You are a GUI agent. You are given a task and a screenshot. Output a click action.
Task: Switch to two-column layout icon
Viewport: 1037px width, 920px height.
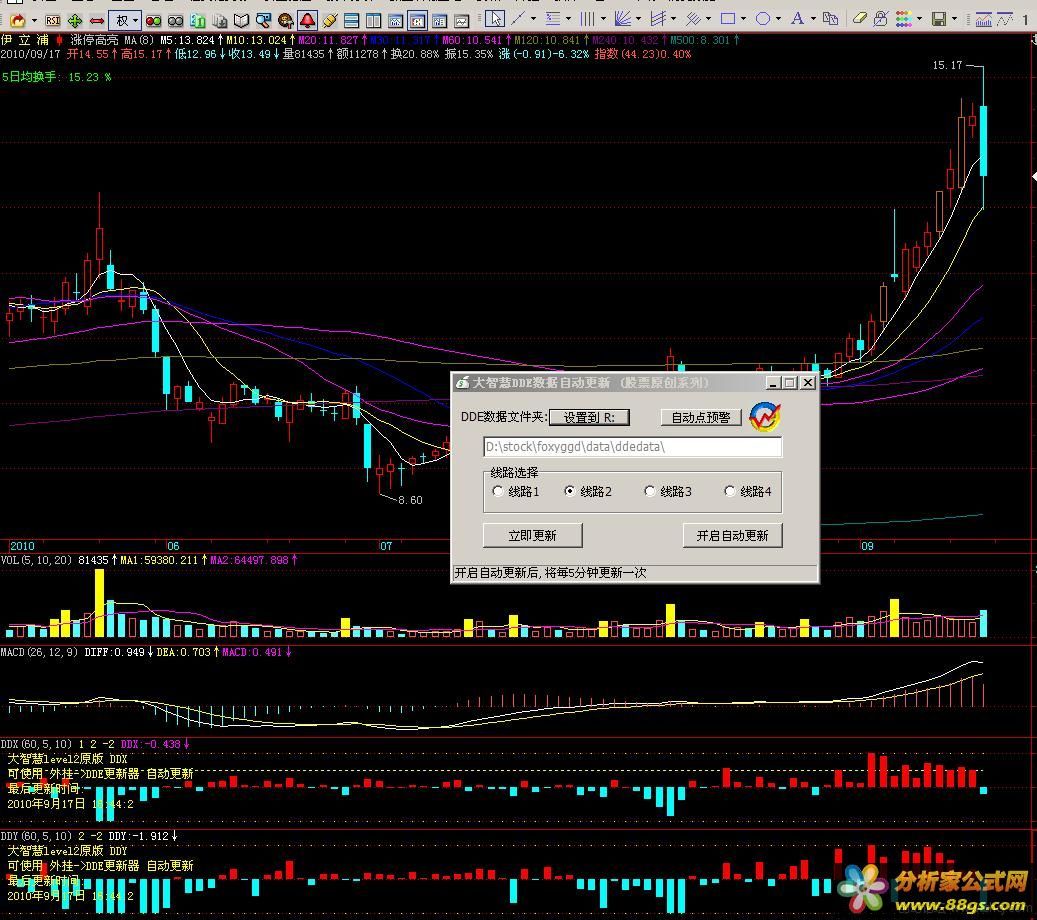[x=374, y=21]
